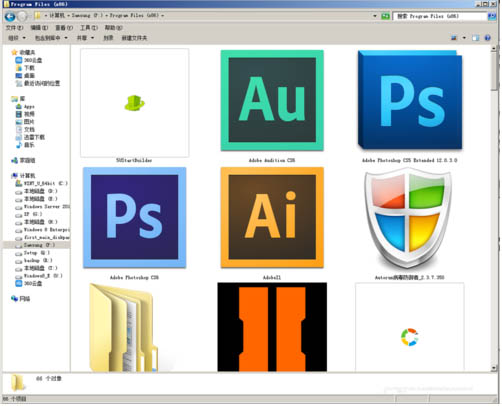Viewport: 502px width, 406px height.
Task: Expand the 包含到库中 dropdown
Action: [x=51, y=38]
